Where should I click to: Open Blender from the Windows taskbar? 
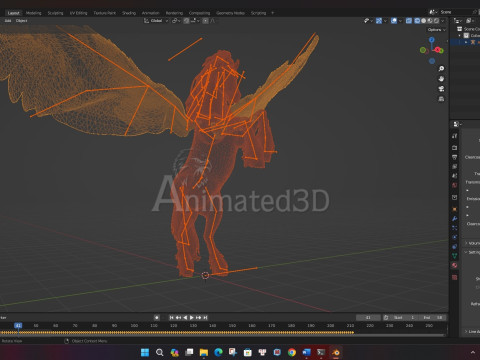click(336, 352)
